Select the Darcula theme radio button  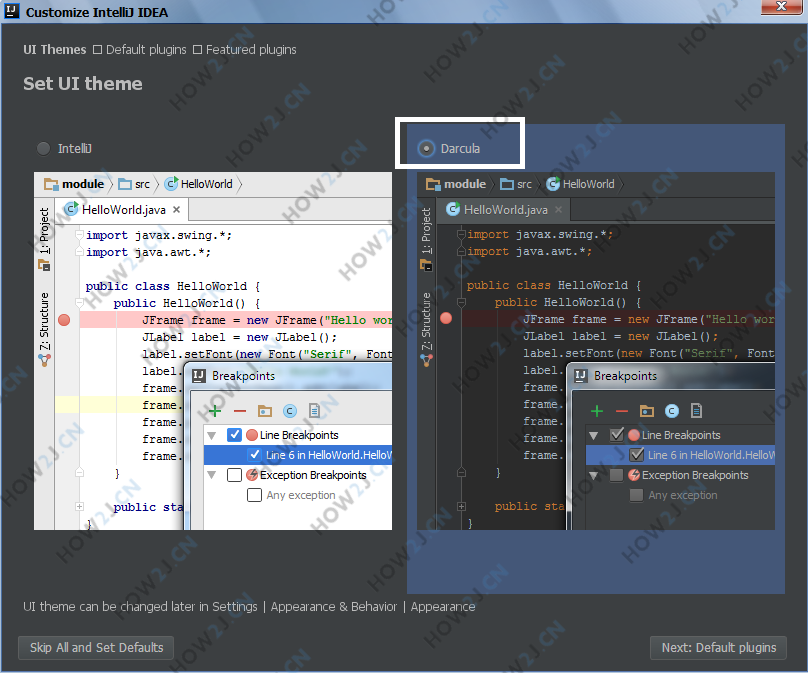[x=426, y=149]
